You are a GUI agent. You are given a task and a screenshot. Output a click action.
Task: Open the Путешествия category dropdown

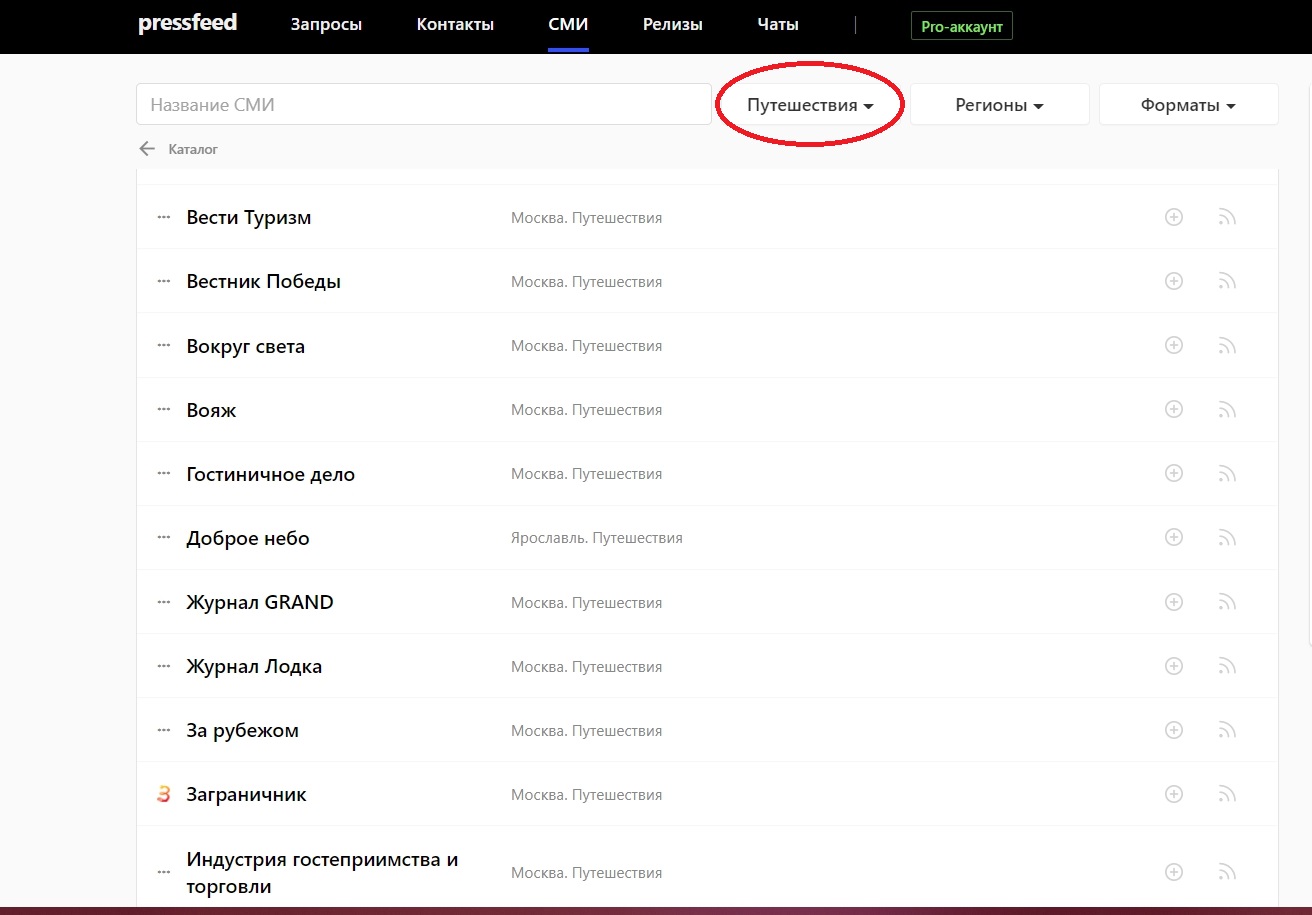click(810, 105)
